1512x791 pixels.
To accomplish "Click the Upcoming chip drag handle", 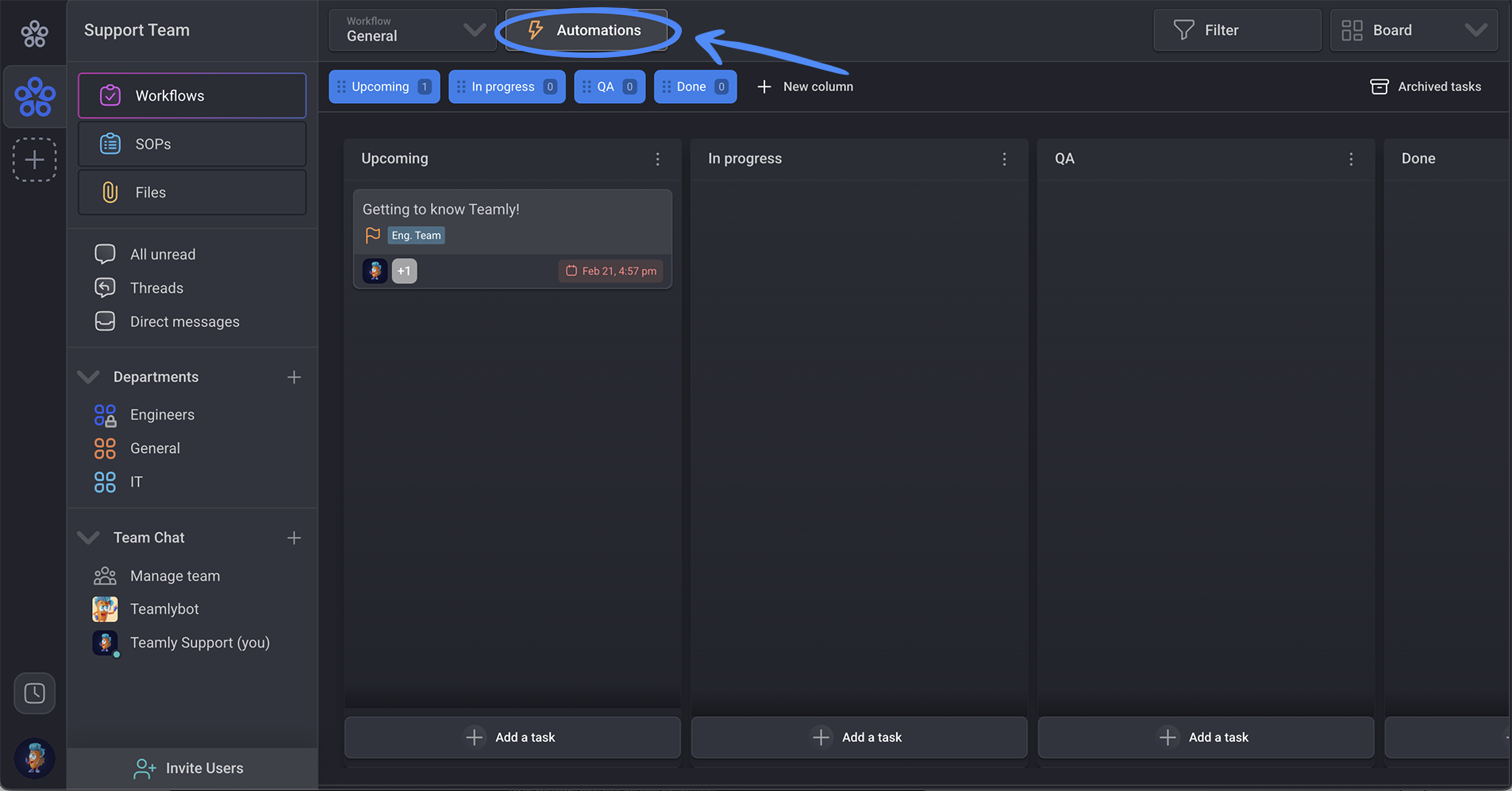I will click(341, 86).
